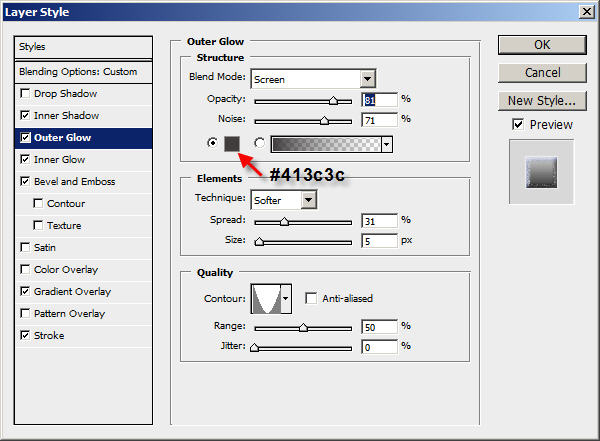The width and height of the screenshot is (600, 441).
Task: Click the Cancel button
Action: (542, 73)
